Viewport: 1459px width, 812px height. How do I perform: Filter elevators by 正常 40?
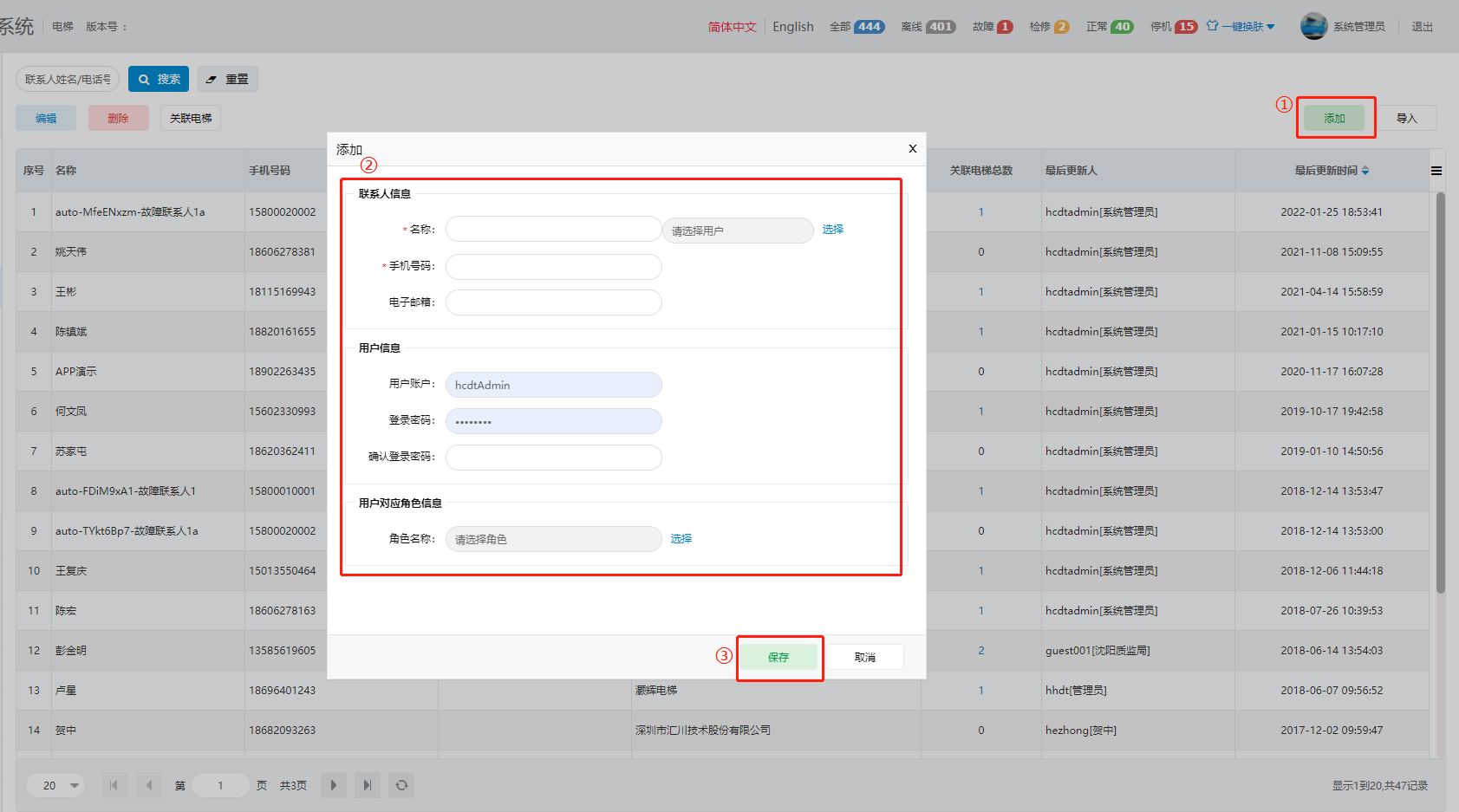(x=1111, y=27)
